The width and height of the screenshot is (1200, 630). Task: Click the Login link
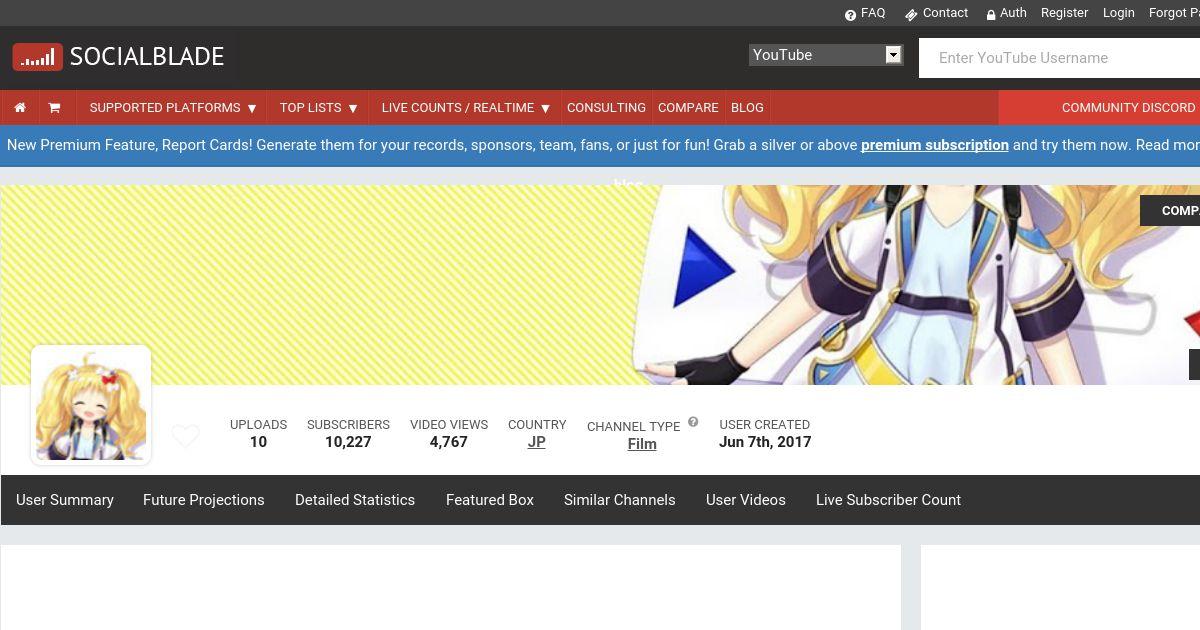pyautogui.click(x=1118, y=13)
